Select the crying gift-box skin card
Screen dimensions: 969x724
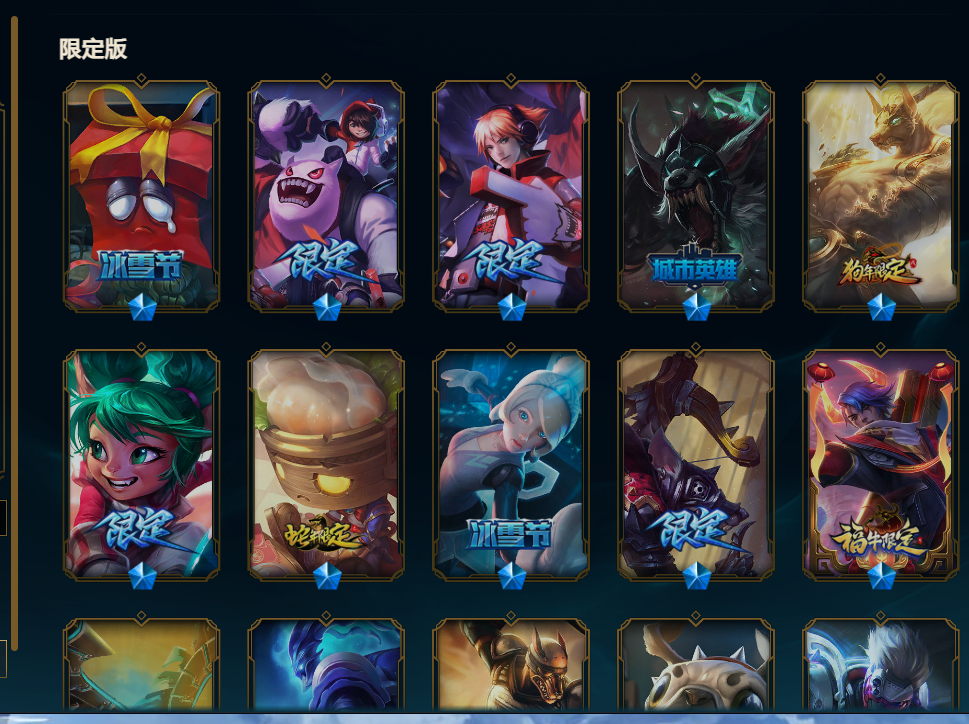click(x=142, y=194)
